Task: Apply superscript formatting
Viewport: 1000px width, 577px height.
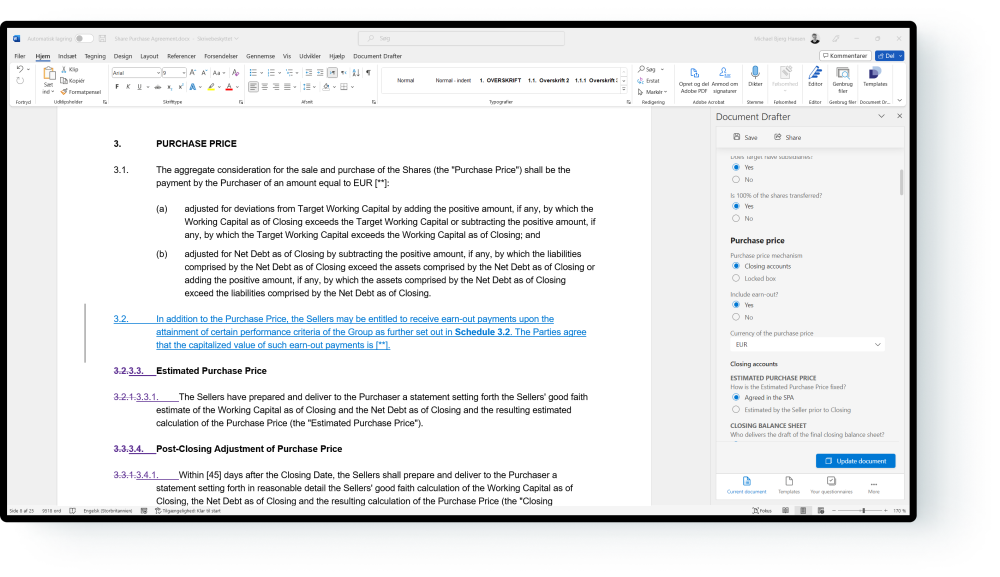Action: pyautogui.click(x=180, y=87)
